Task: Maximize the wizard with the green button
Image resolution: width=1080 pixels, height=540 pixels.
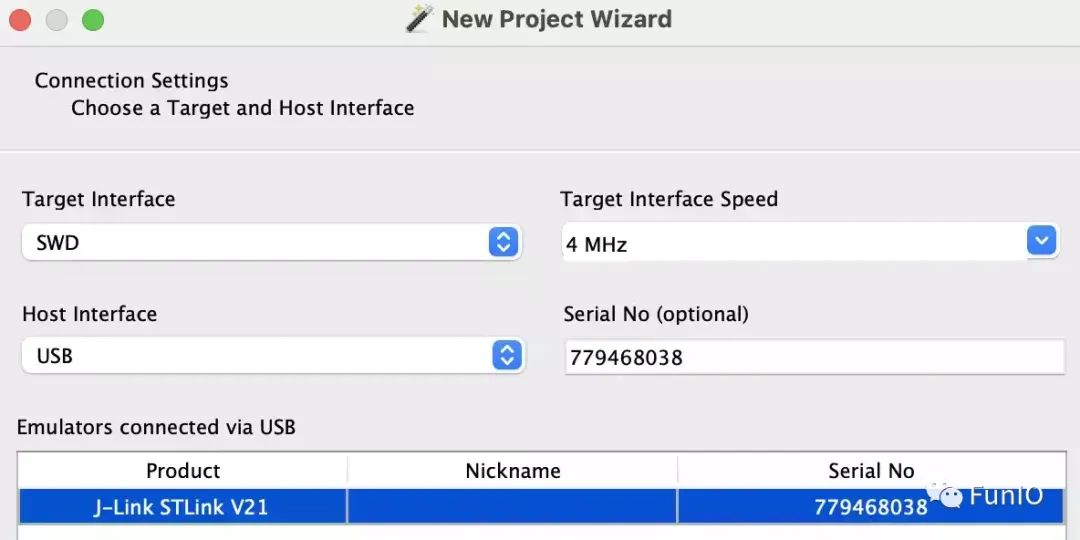Action: coord(93,20)
